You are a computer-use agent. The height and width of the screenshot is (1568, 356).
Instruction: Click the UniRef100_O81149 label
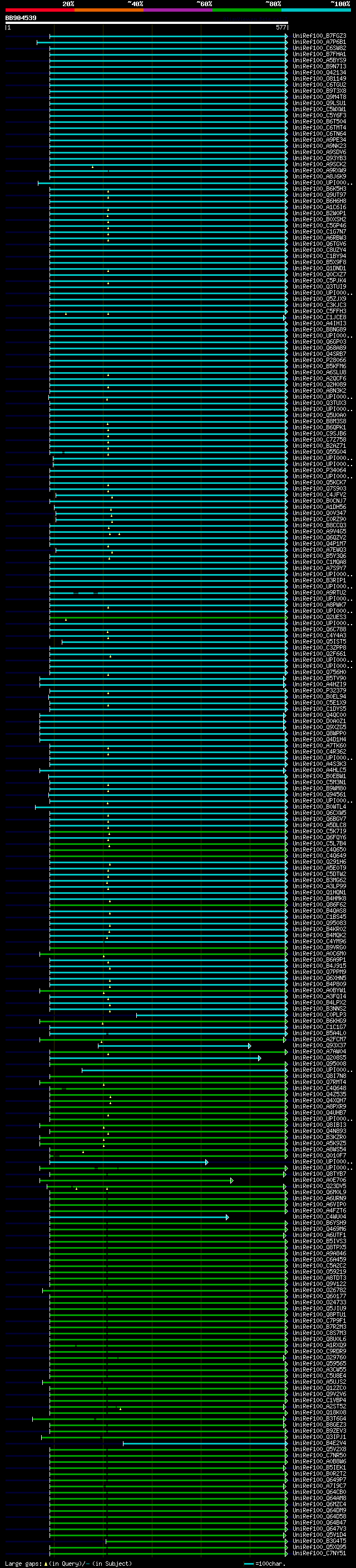pyautogui.click(x=319, y=78)
